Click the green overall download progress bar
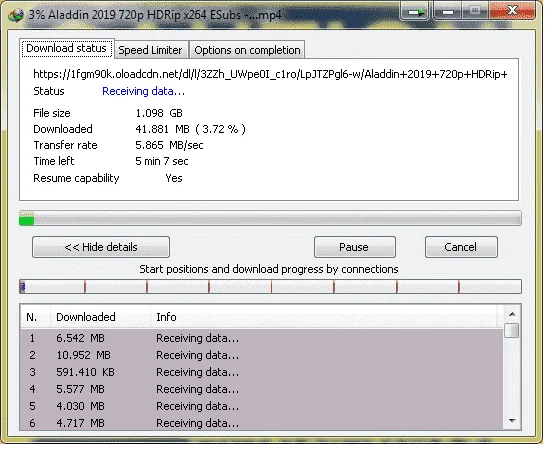 pos(270,218)
